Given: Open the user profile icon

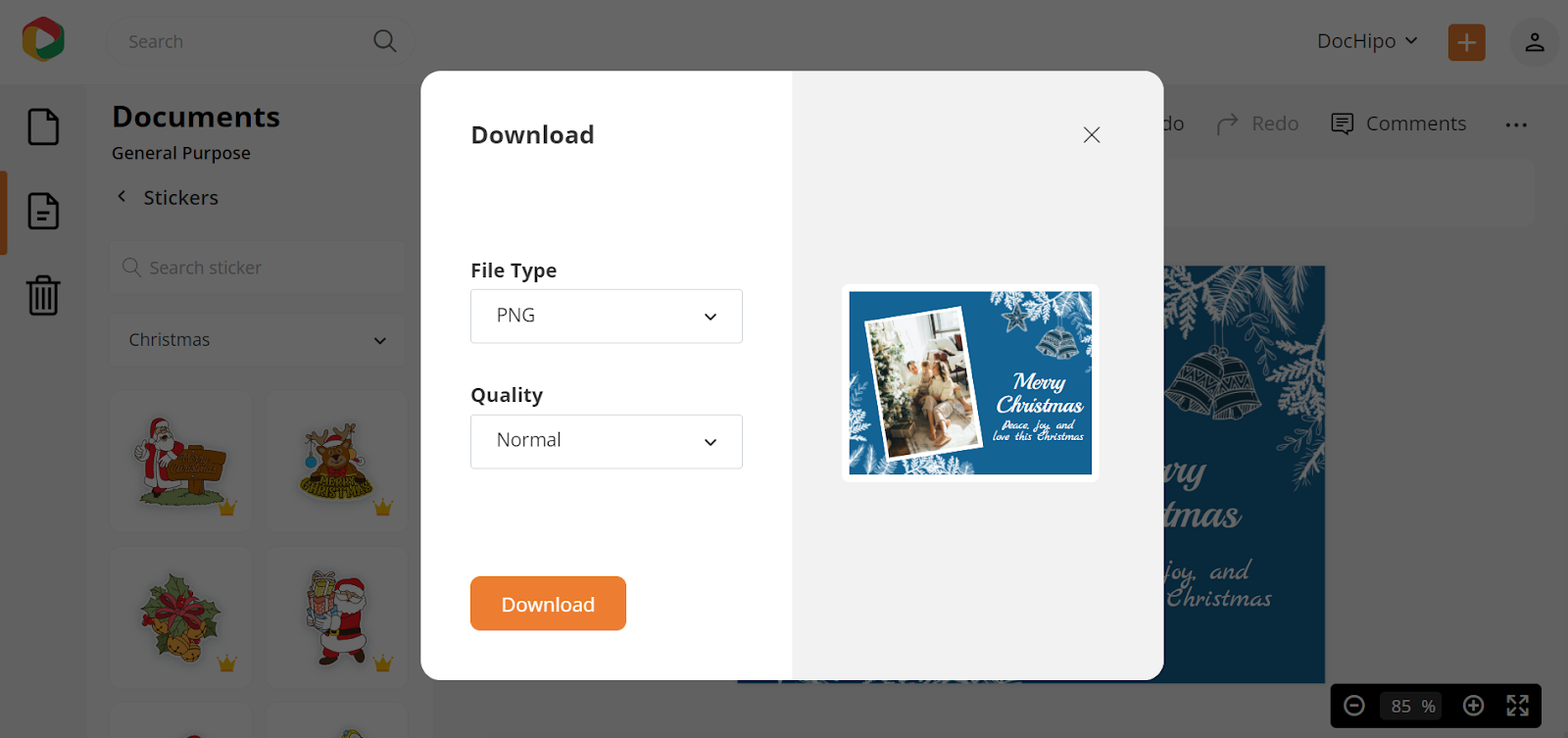Looking at the screenshot, I should coord(1535,42).
